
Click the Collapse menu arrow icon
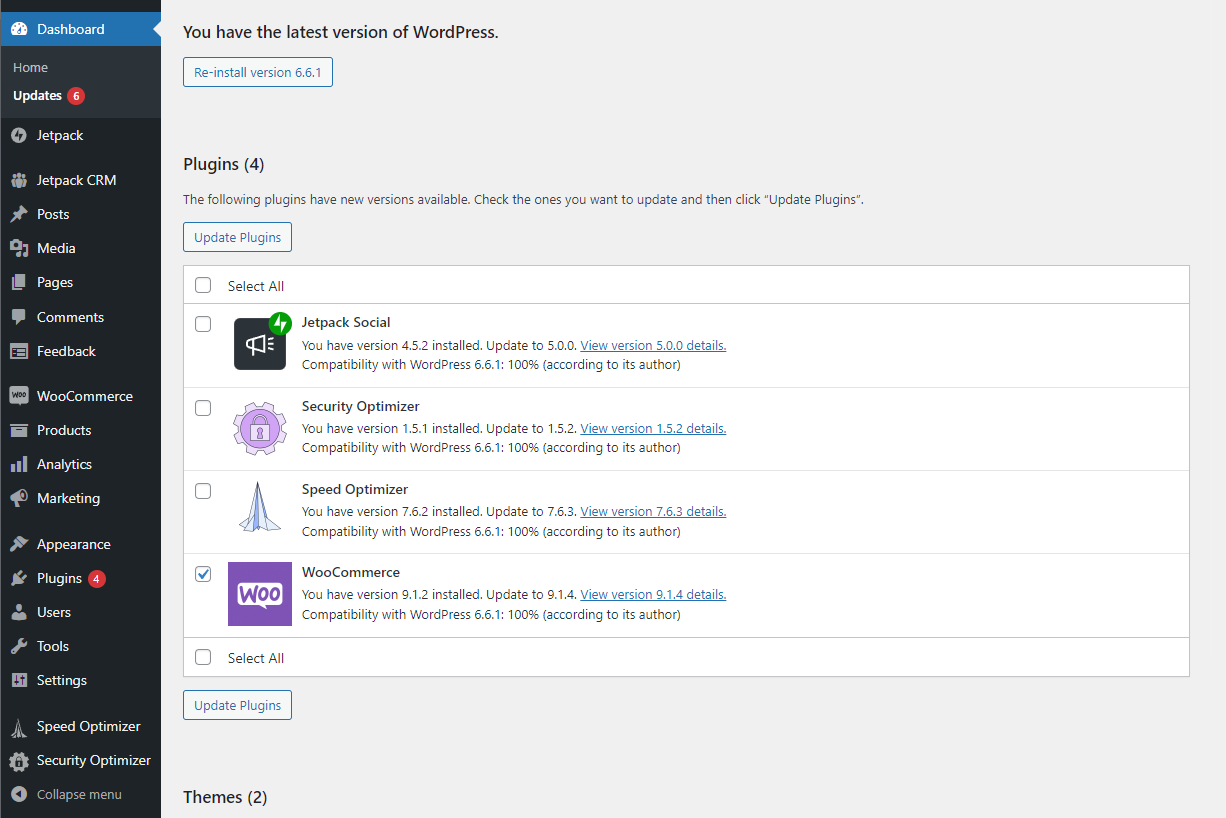click(x=19, y=794)
